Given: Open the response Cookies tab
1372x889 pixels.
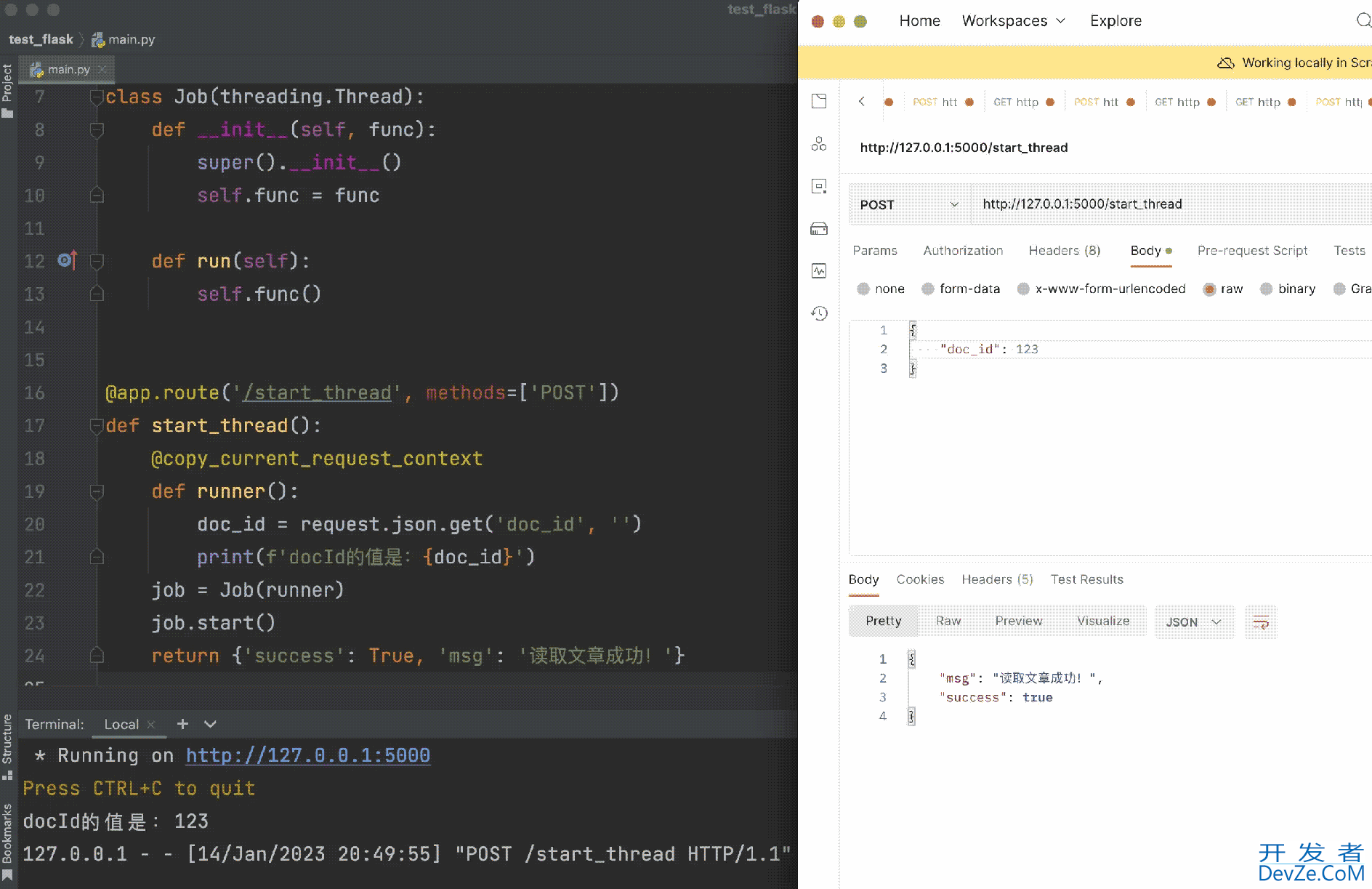Looking at the screenshot, I should click(x=920, y=579).
